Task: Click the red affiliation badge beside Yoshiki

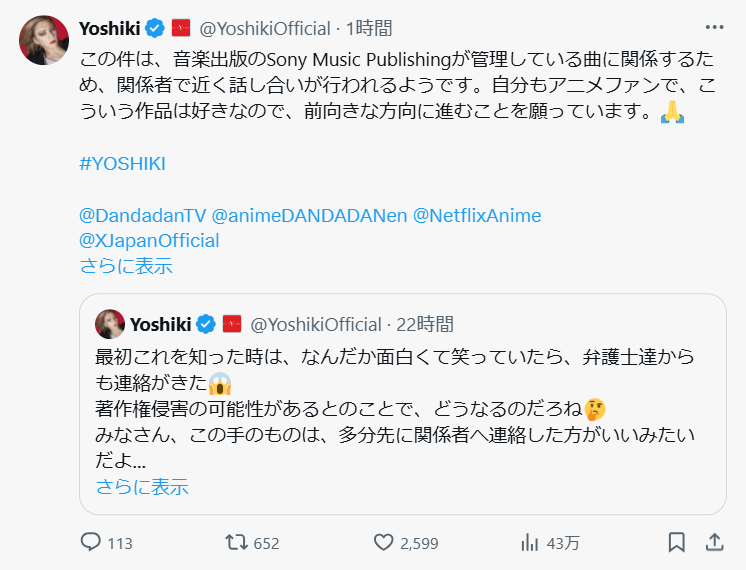Action: click(181, 27)
